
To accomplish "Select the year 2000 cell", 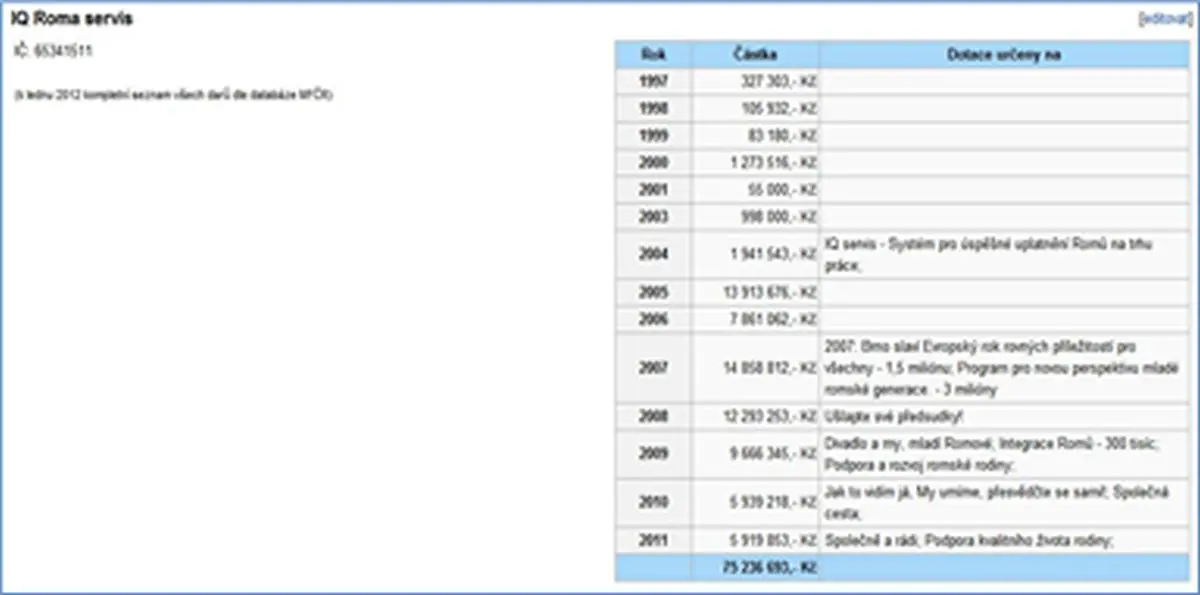I will tap(653, 162).
